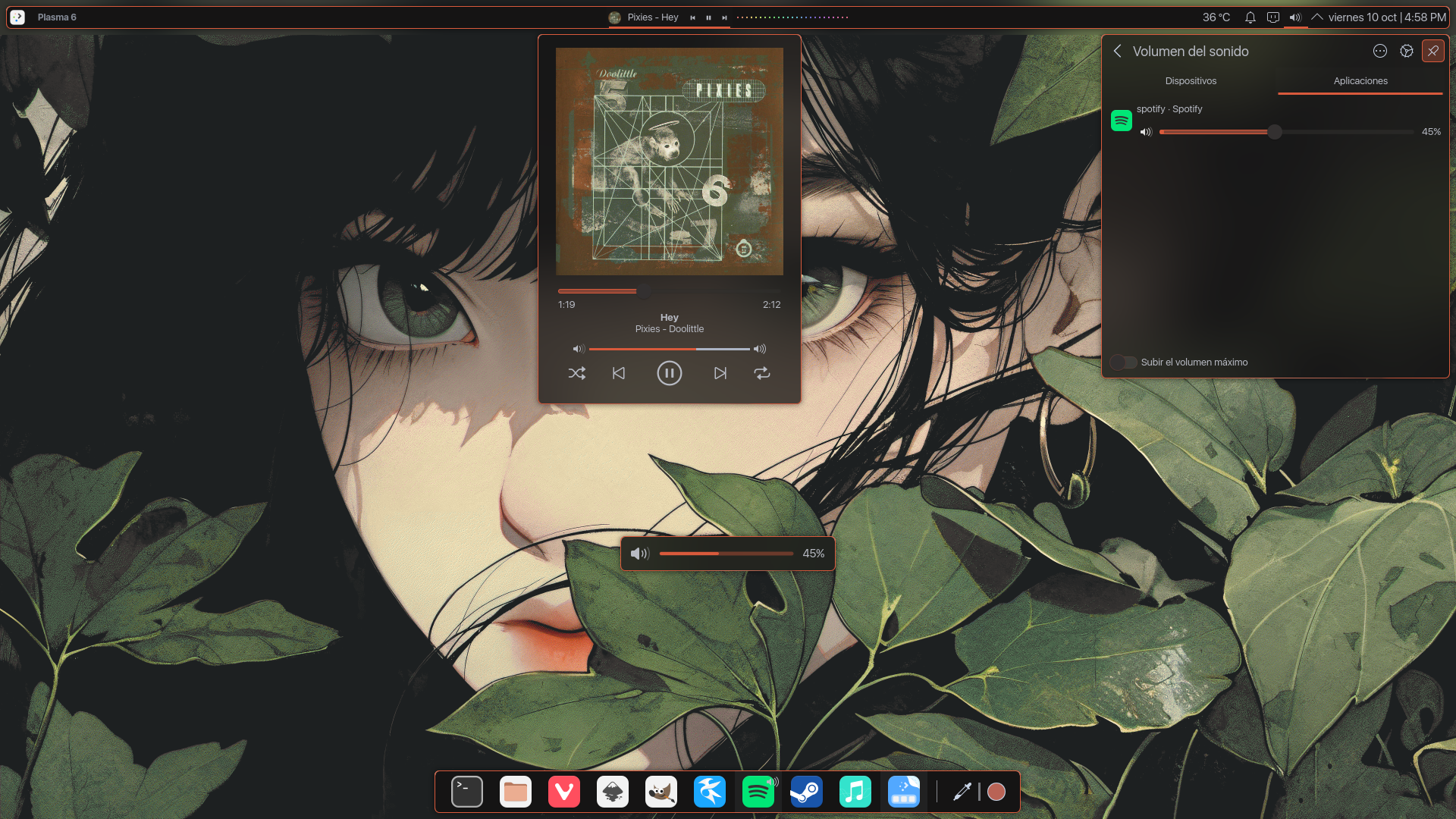Set the media player volume slider
1456x819 pixels.
670,349
